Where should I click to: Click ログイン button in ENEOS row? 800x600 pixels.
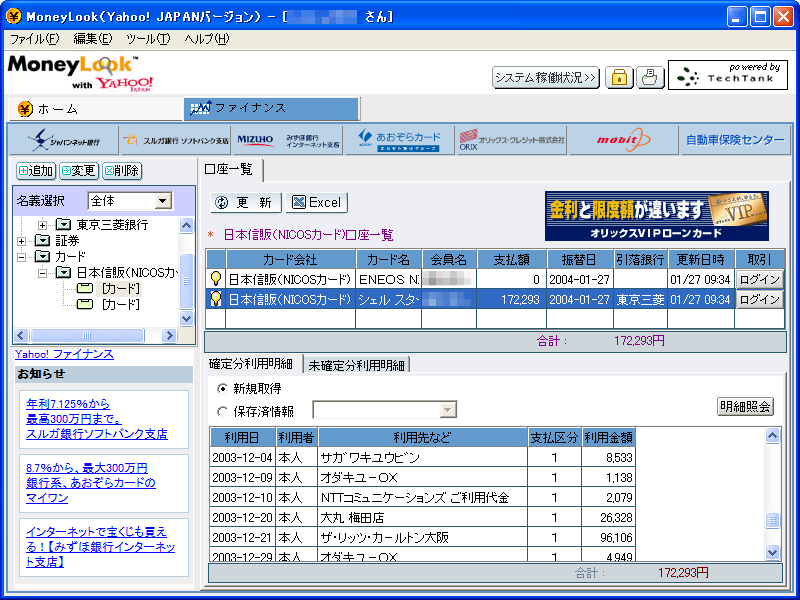coord(760,279)
